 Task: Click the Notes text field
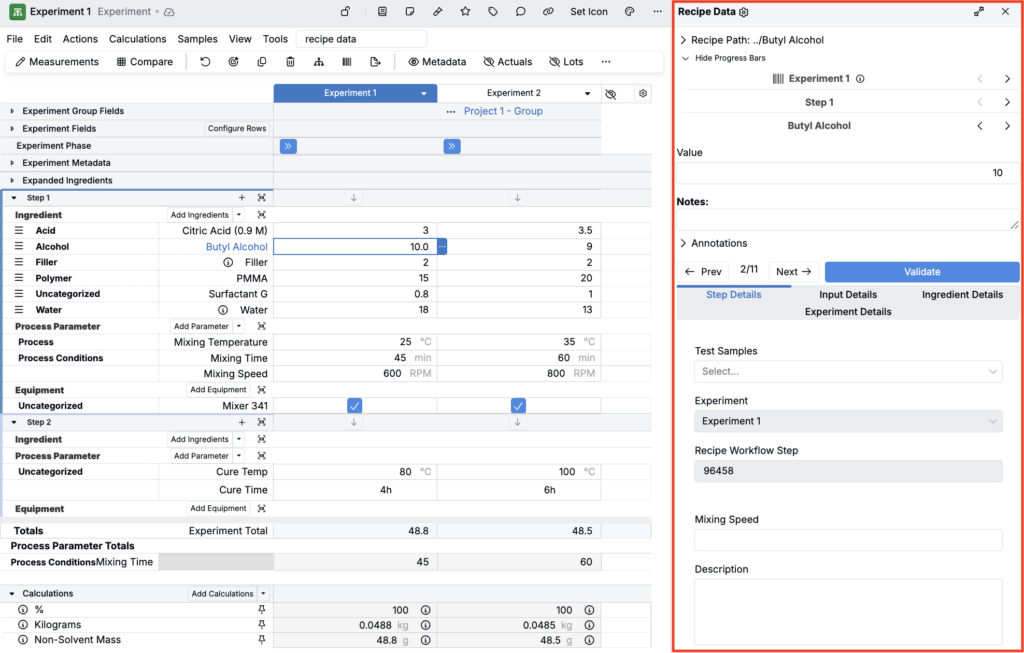click(847, 220)
